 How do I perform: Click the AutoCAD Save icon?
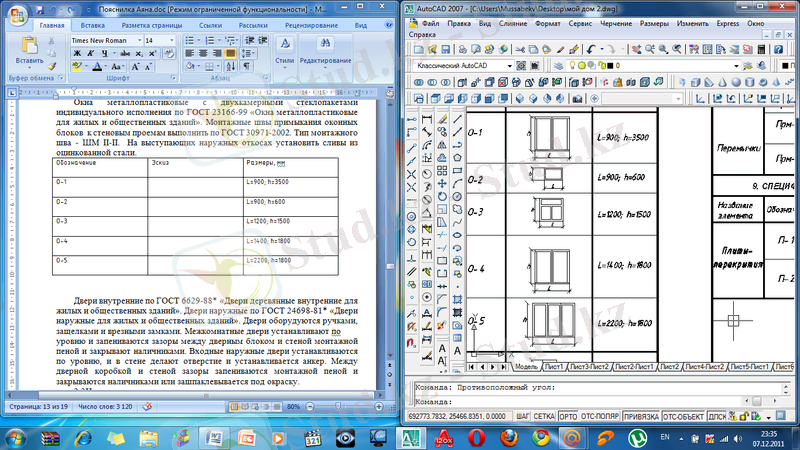pos(446,48)
